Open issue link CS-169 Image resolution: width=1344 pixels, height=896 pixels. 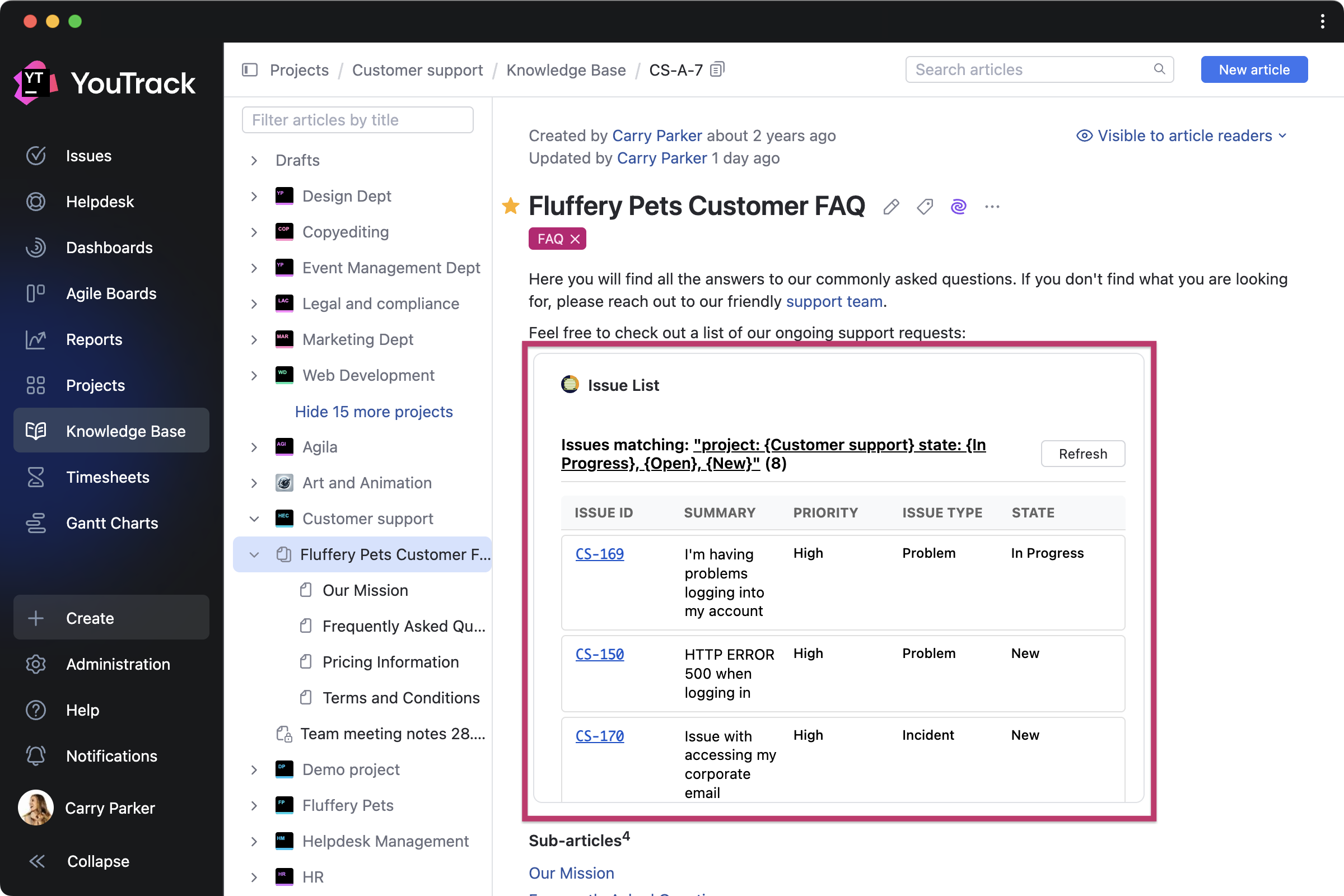coord(599,553)
